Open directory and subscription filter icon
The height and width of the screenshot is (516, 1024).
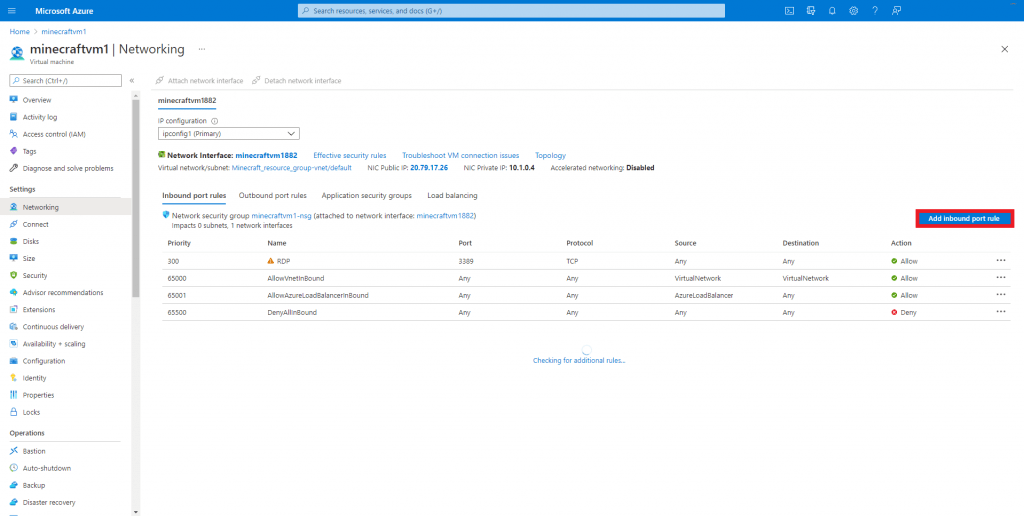click(810, 10)
